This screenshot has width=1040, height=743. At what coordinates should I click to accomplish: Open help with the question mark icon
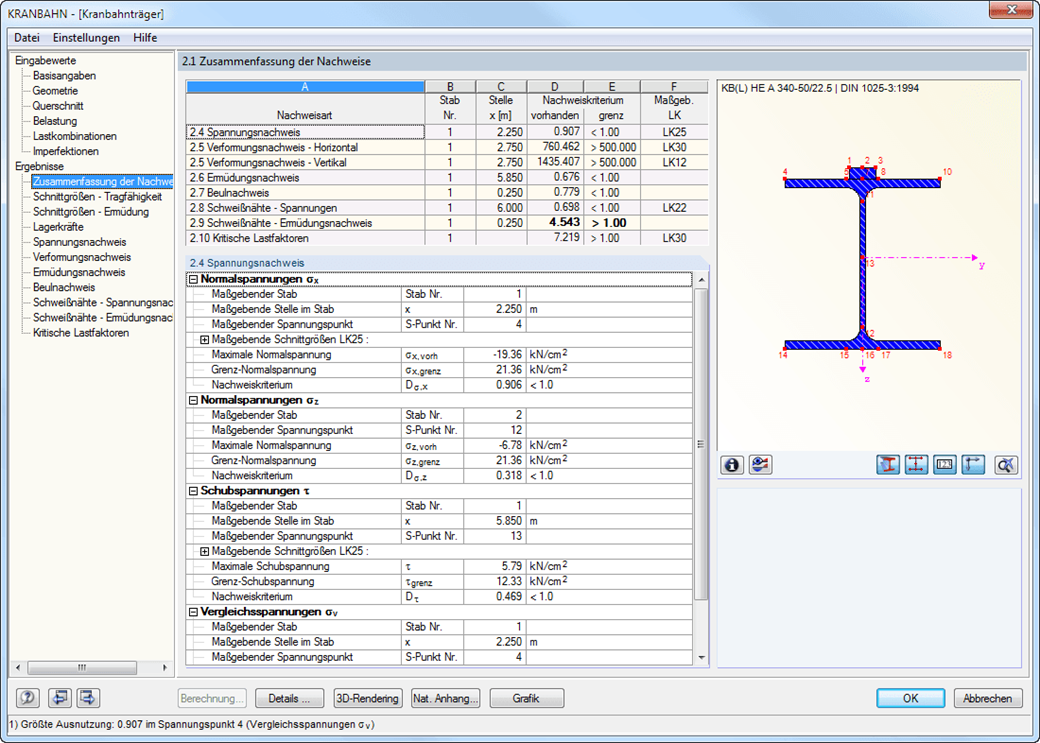click(29, 698)
